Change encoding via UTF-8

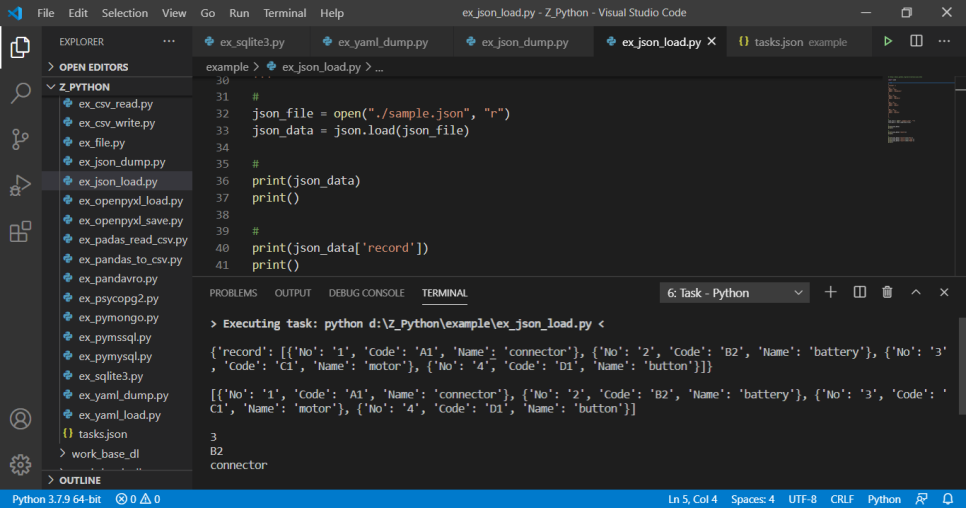(x=802, y=499)
